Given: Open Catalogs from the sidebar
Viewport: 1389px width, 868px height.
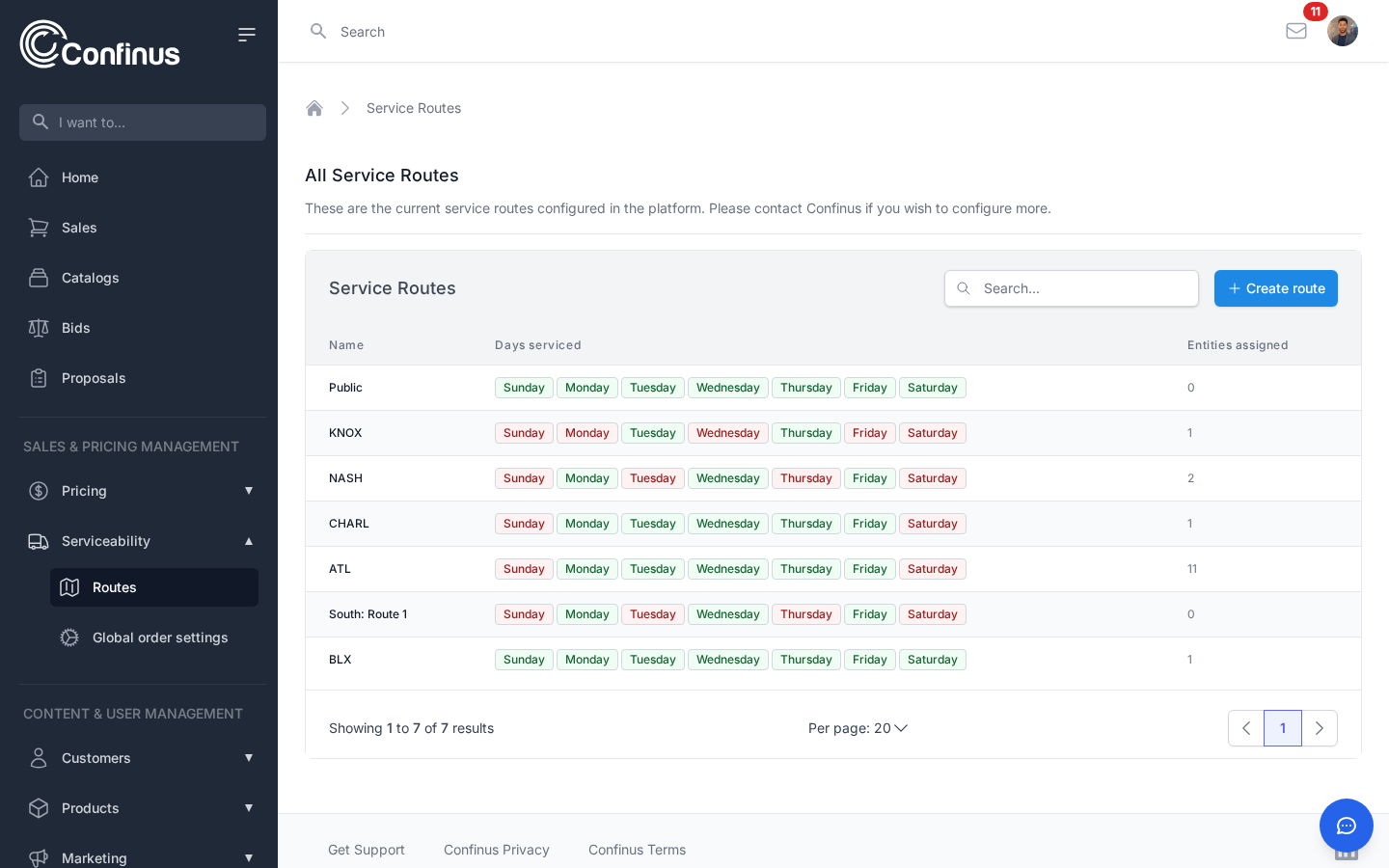Looking at the screenshot, I should (x=90, y=278).
